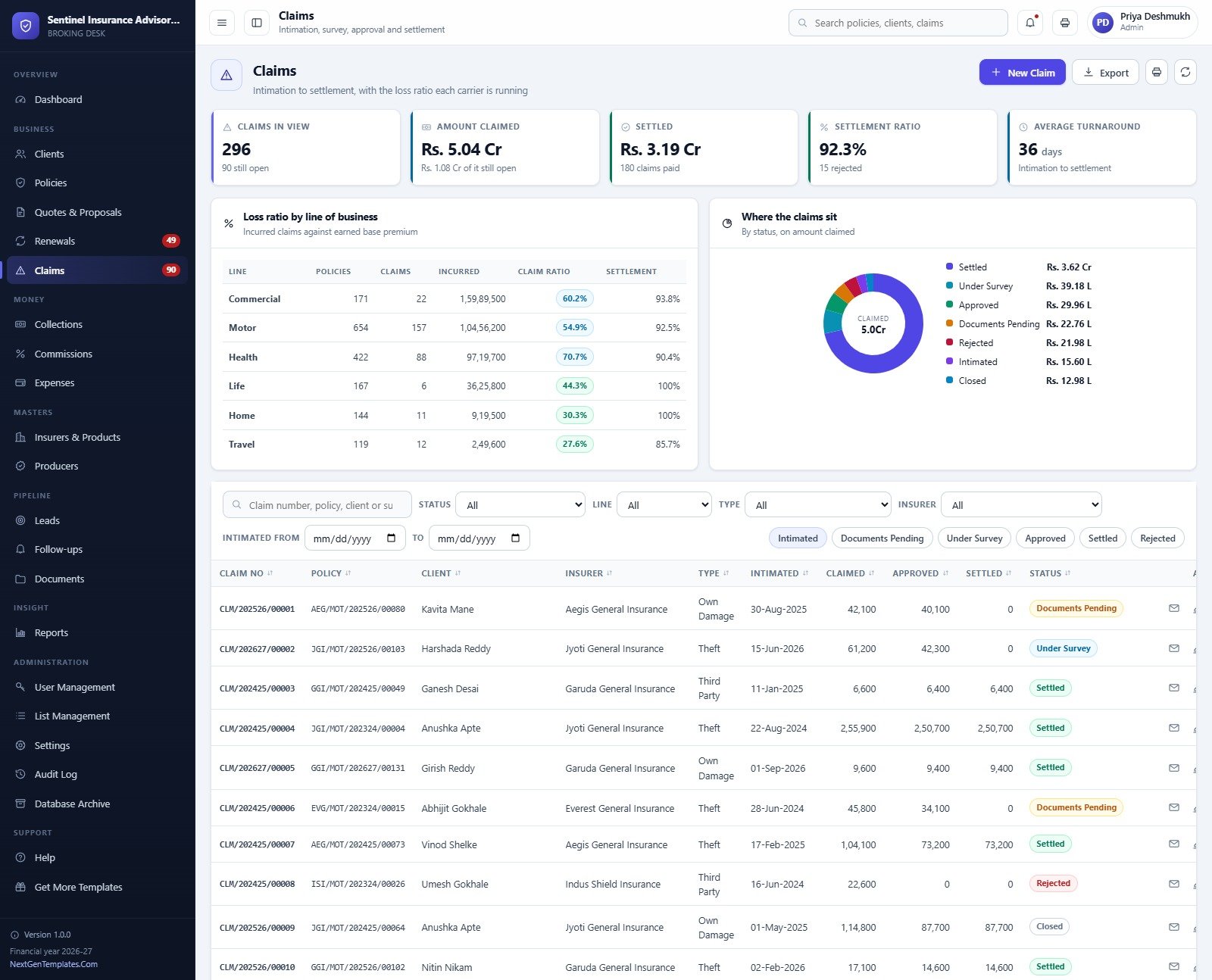Image resolution: width=1212 pixels, height=980 pixels.
Task: Toggle the hamburger menu icon
Action: (222, 23)
